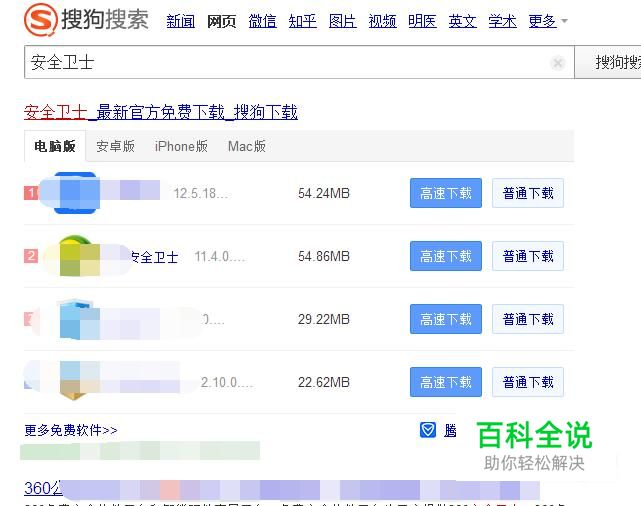Click 高速下载 for the 54.86MB item
Screen dimensions: 641x506
[446, 256]
